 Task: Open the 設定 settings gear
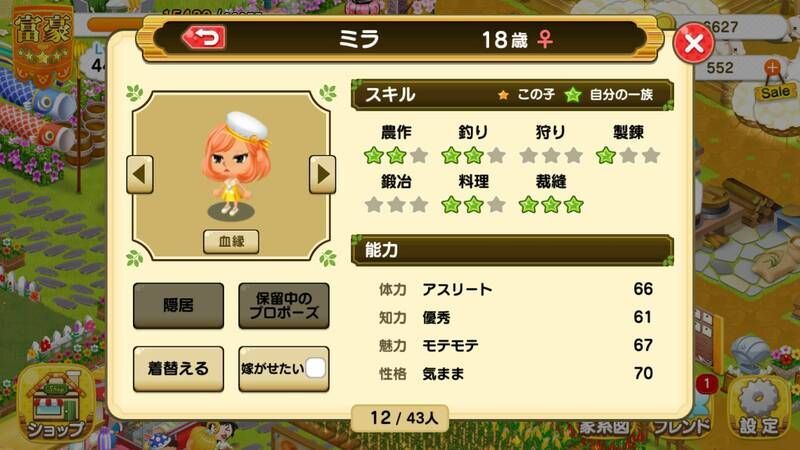tap(759, 410)
